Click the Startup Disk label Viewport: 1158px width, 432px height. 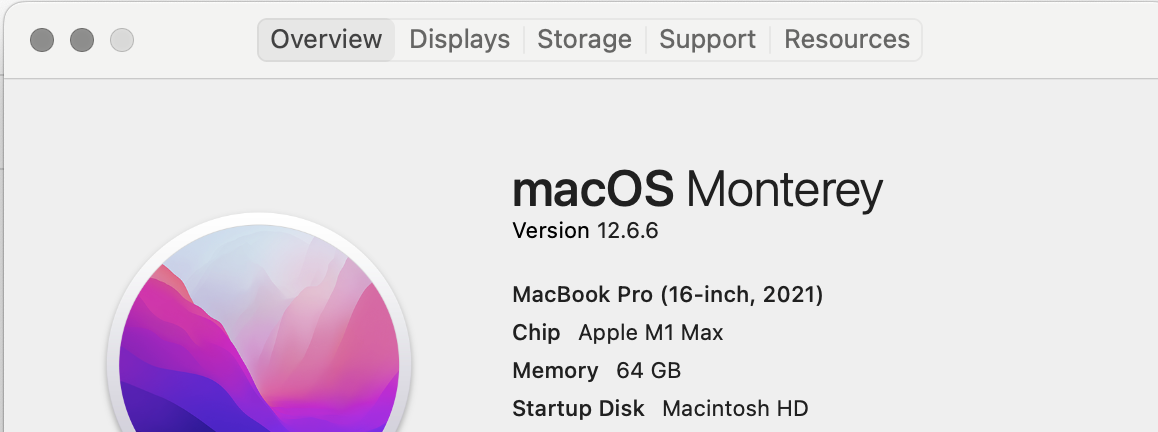click(x=578, y=408)
